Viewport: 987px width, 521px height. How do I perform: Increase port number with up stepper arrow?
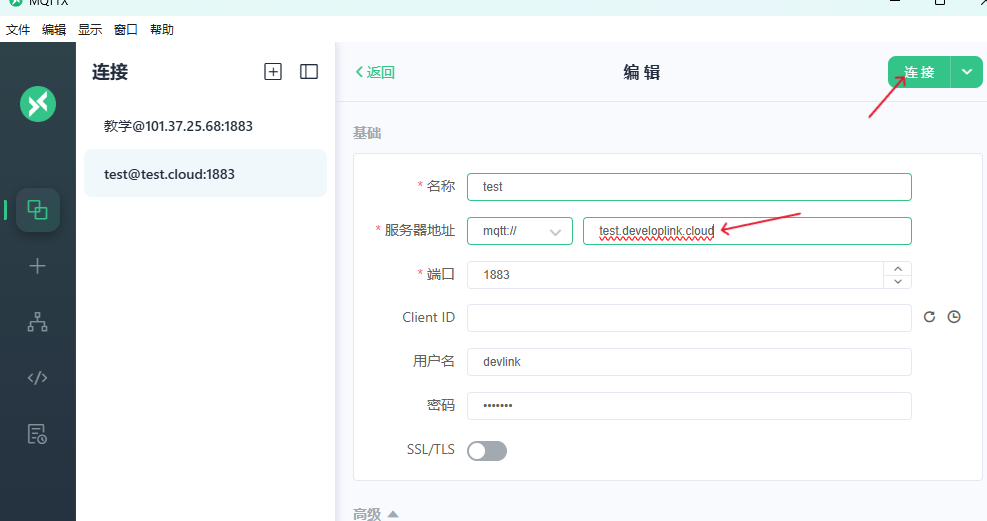click(897, 268)
